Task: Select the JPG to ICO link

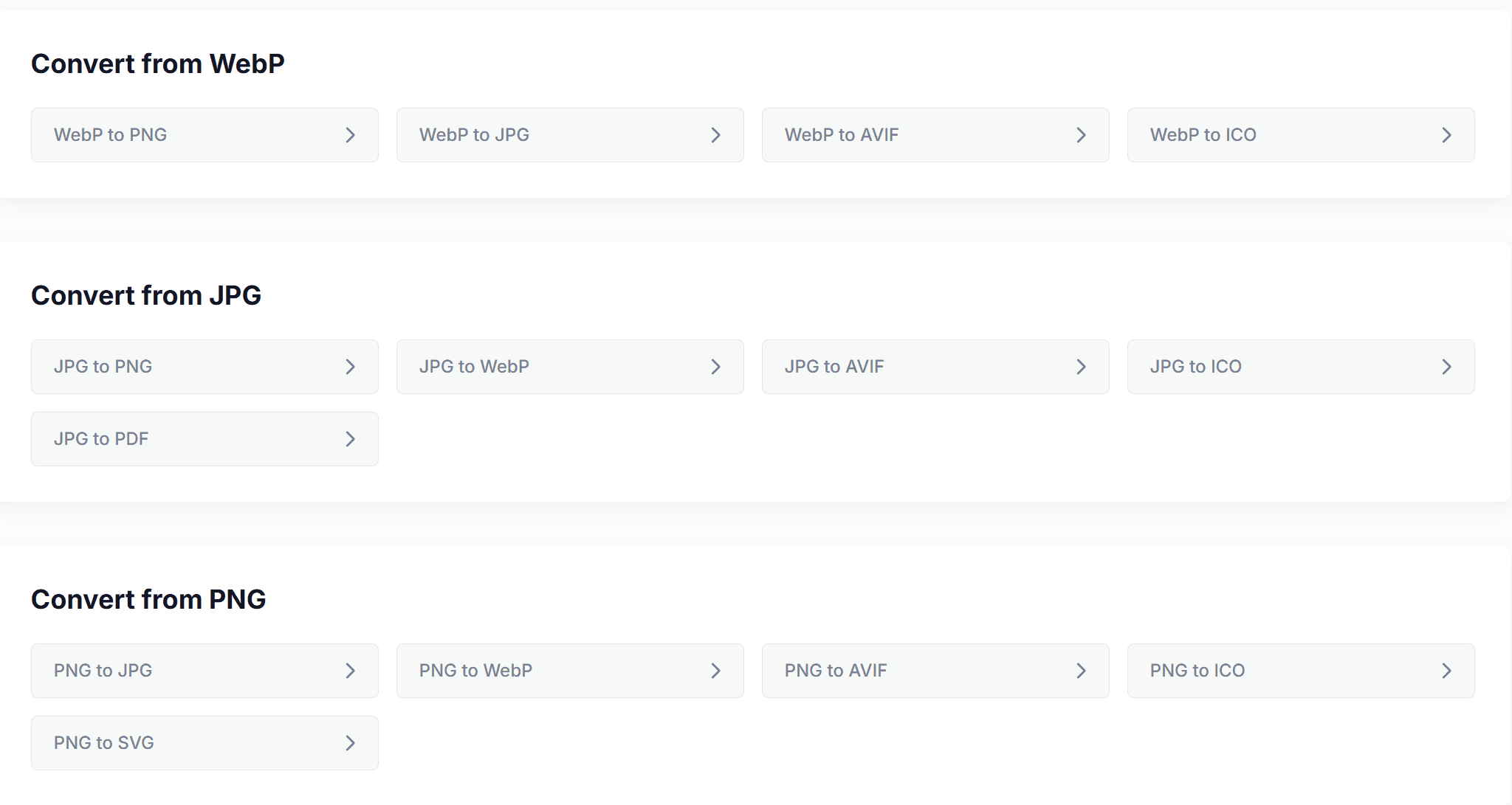Action: (1300, 367)
